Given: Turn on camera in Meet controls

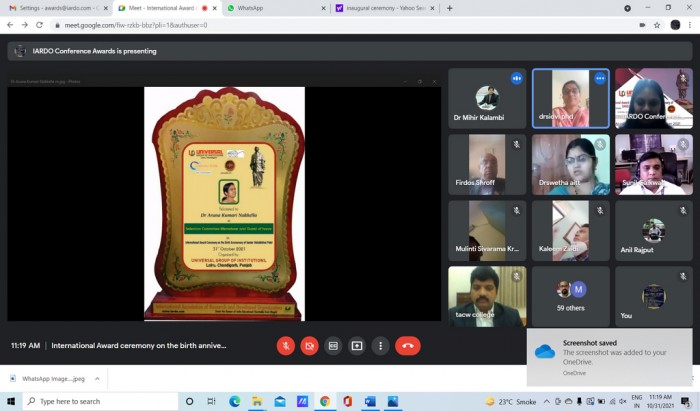Looking at the screenshot, I should (310, 346).
